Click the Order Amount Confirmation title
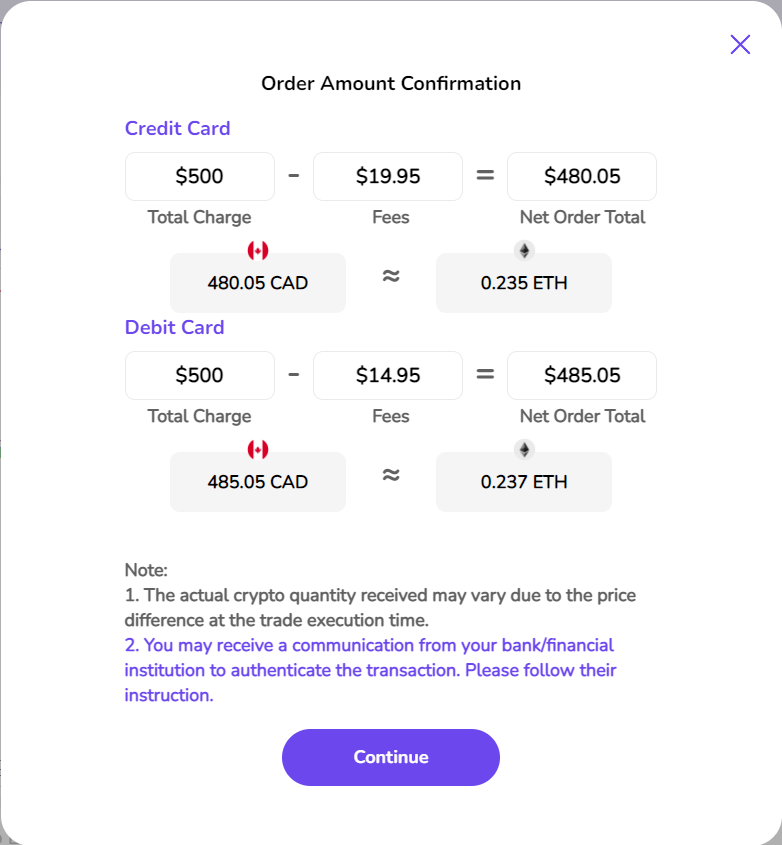This screenshot has width=782, height=845. click(391, 83)
